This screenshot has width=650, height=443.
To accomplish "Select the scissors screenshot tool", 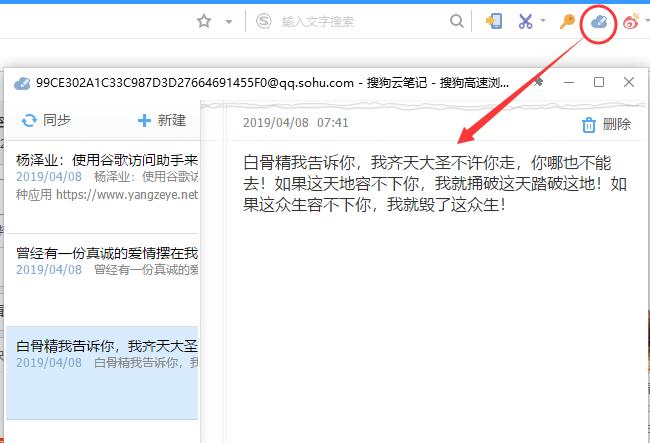I will coord(526,21).
